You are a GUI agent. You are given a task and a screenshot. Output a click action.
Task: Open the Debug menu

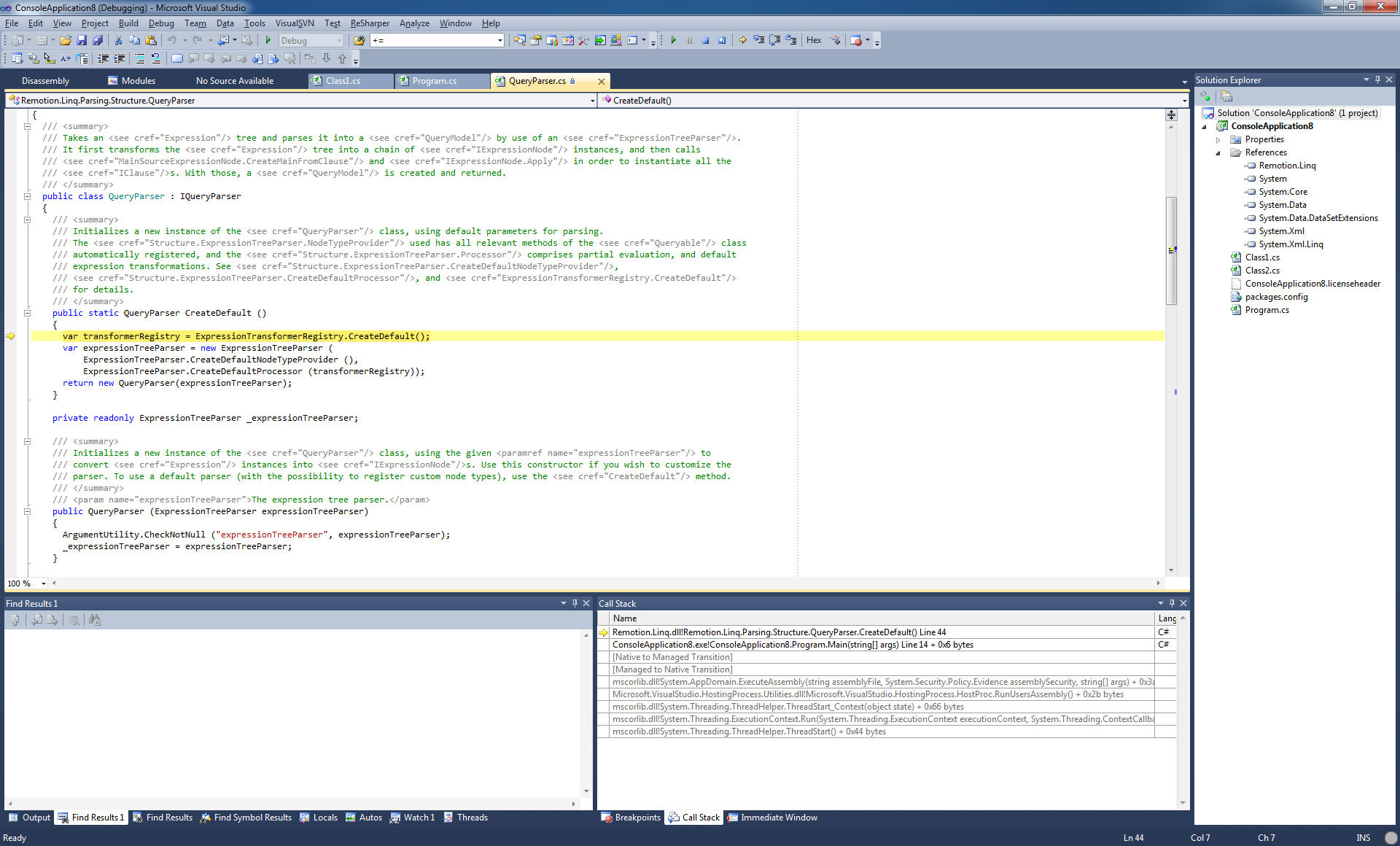161,23
